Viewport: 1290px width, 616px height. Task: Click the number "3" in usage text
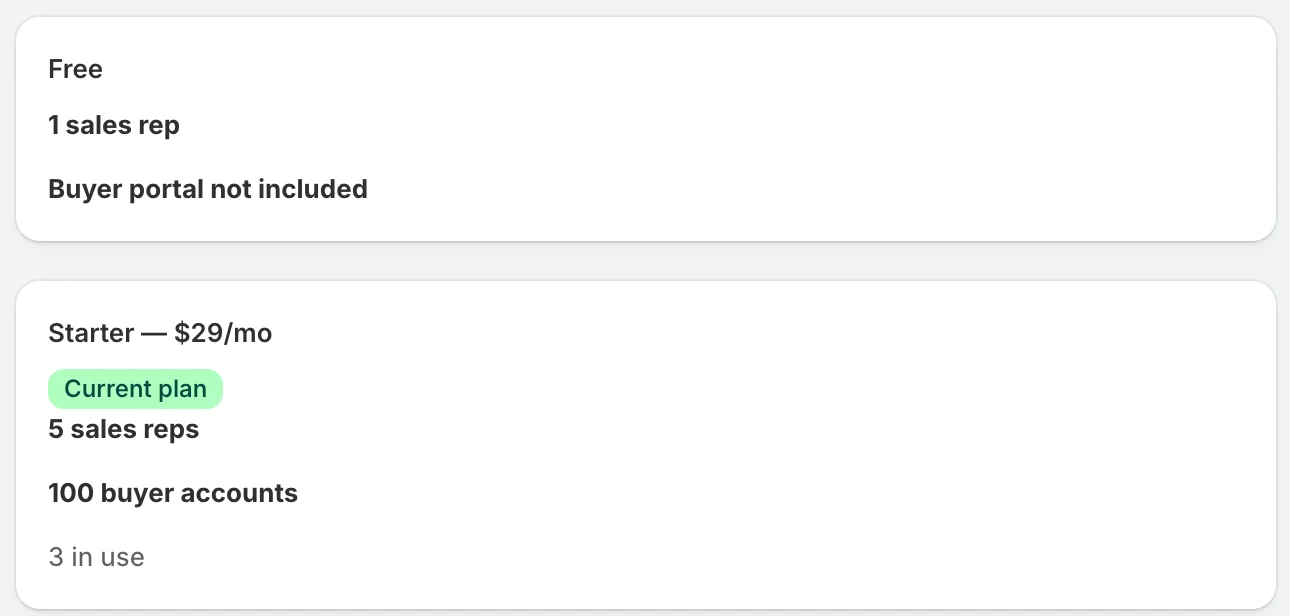pos(56,557)
